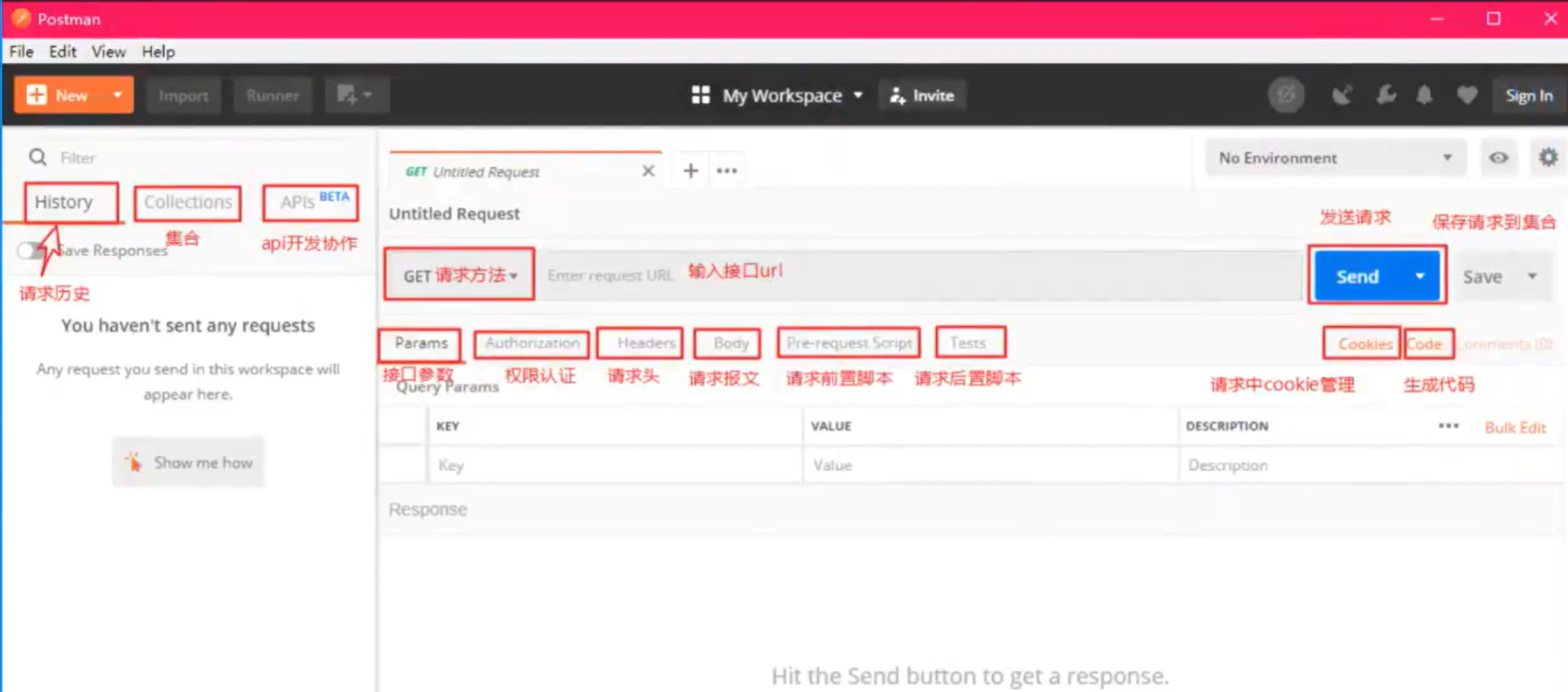Viewport: 1568px width, 692px height.
Task: Open the Headers tab
Action: (x=646, y=343)
